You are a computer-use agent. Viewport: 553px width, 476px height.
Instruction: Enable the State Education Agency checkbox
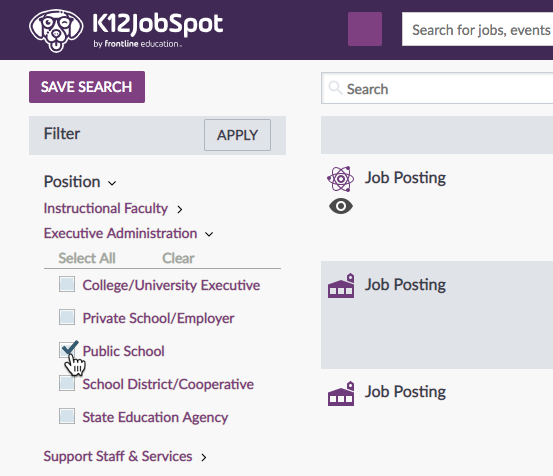click(67, 416)
